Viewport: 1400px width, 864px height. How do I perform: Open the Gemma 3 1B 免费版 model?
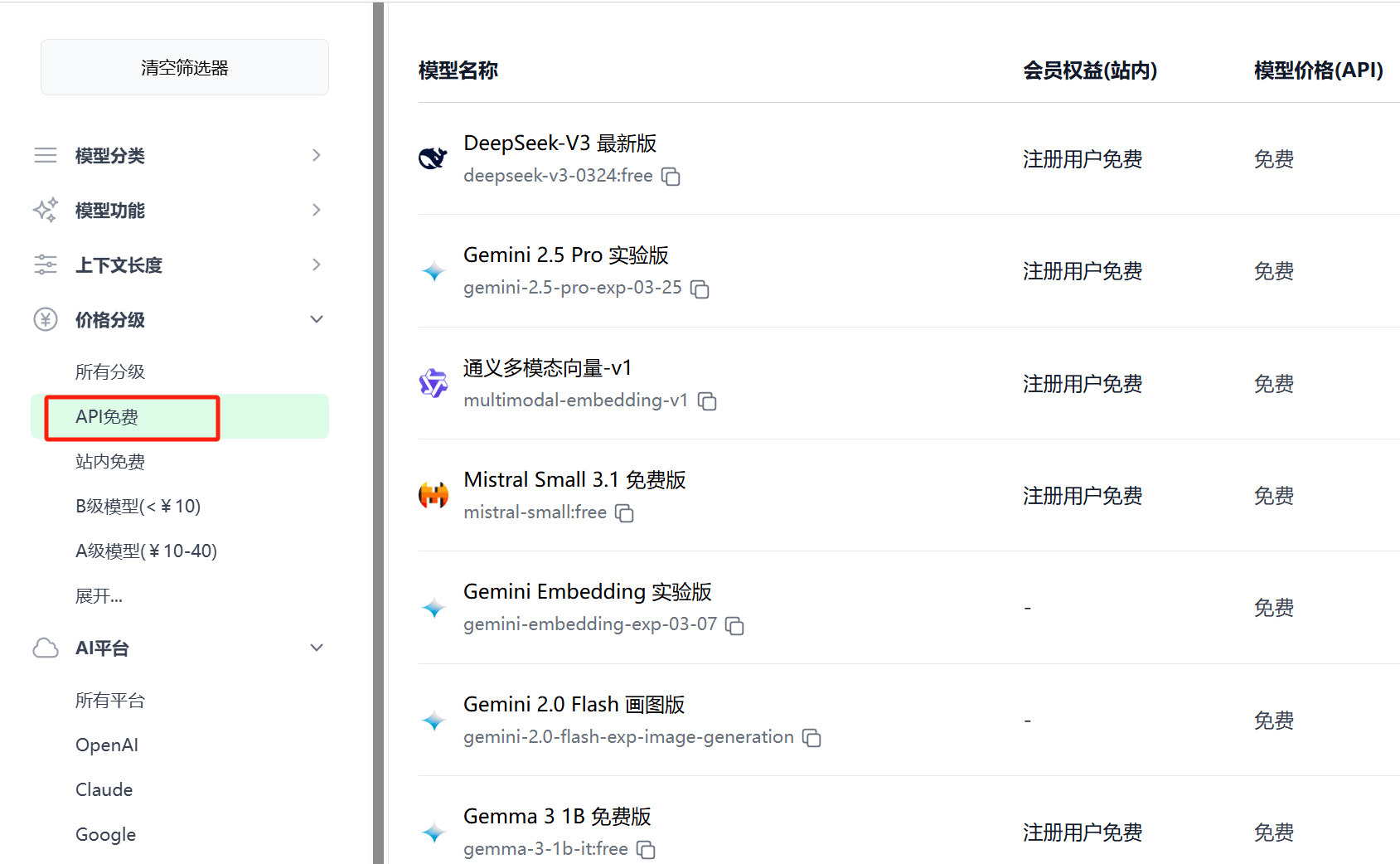click(557, 816)
